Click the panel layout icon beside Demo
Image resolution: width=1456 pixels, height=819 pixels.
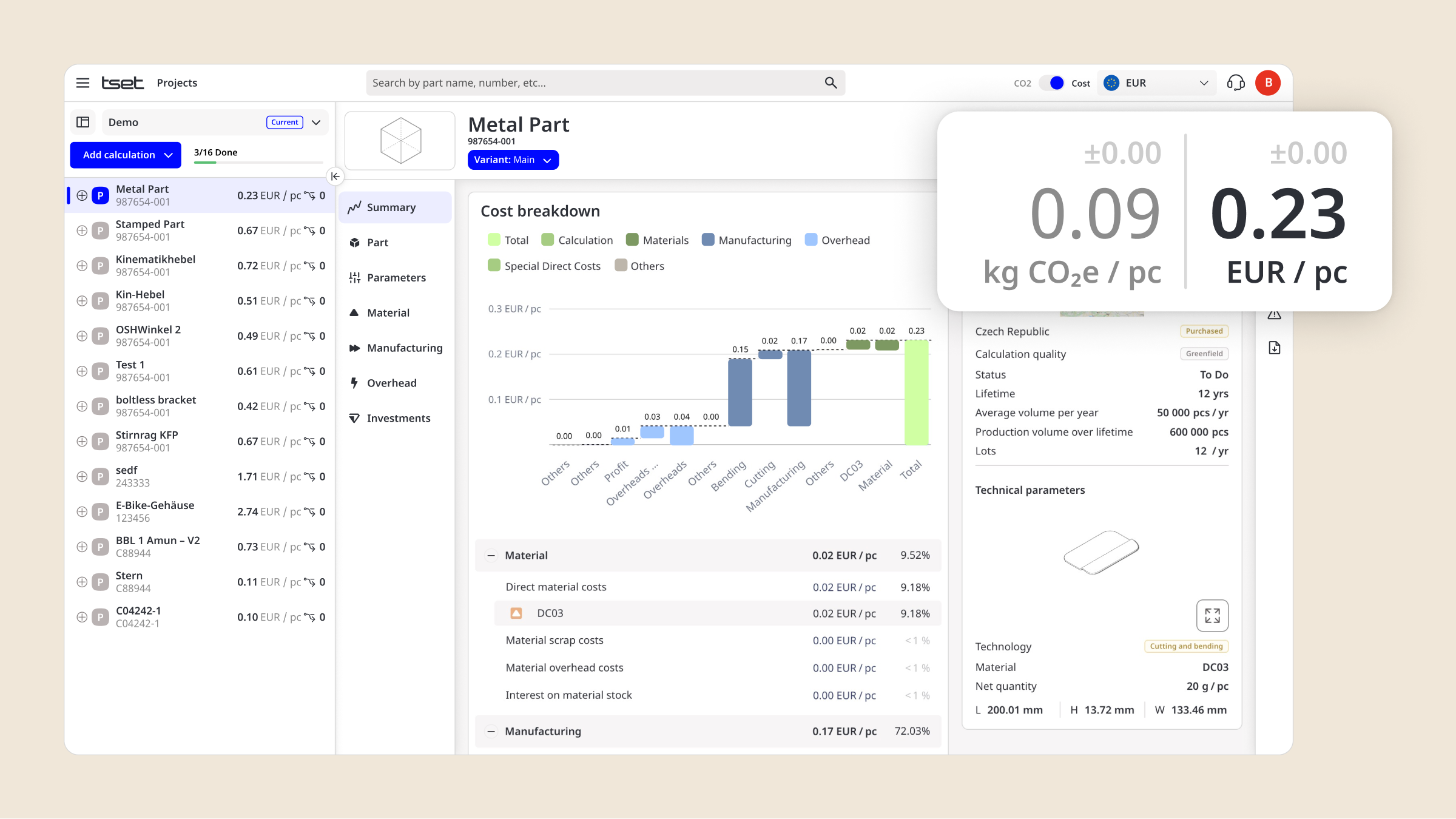point(83,123)
